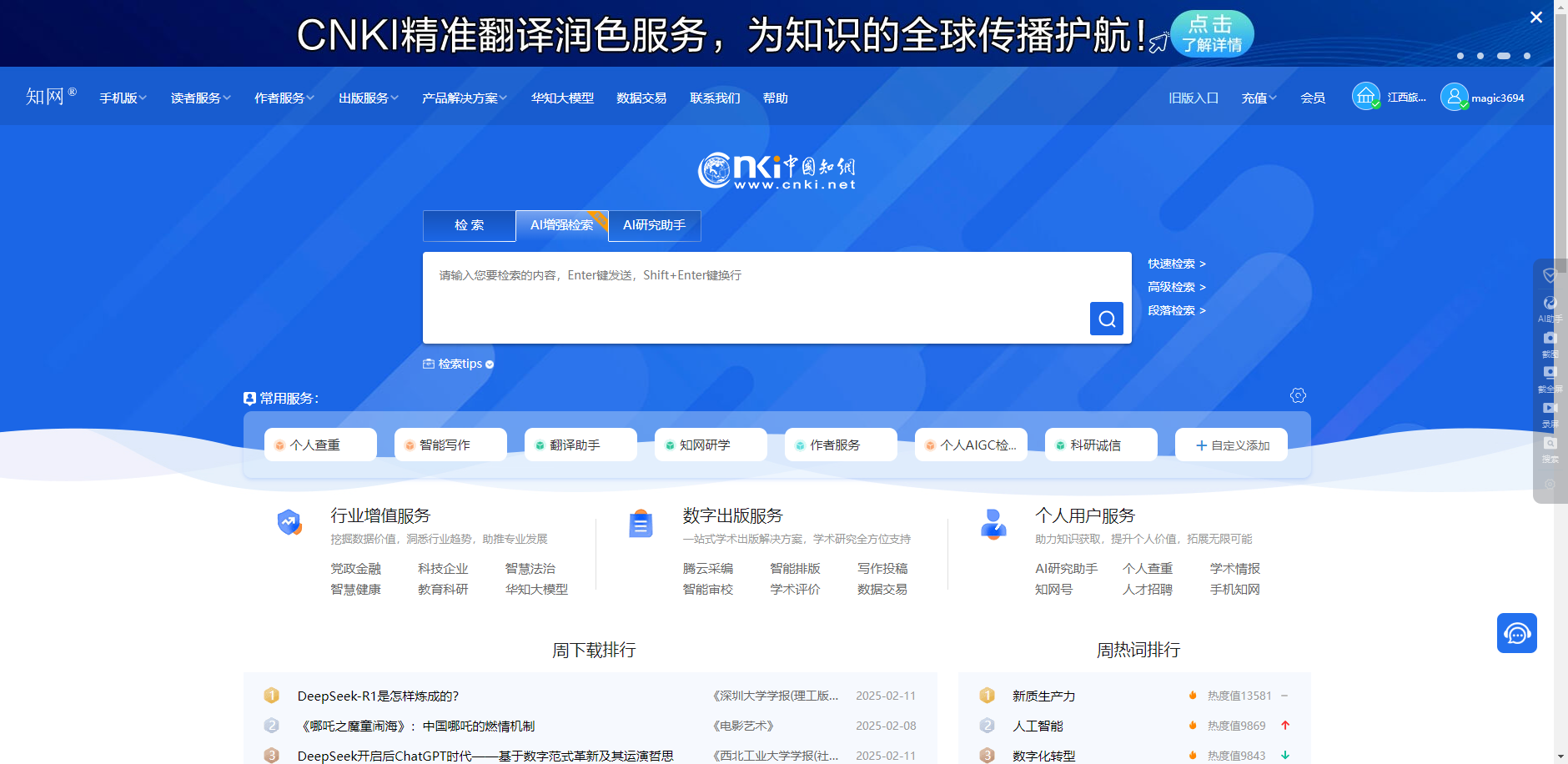Image resolution: width=1568 pixels, height=764 pixels.
Task: Expand the 检索tips dropdown arrow
Action: pos(490,364)
